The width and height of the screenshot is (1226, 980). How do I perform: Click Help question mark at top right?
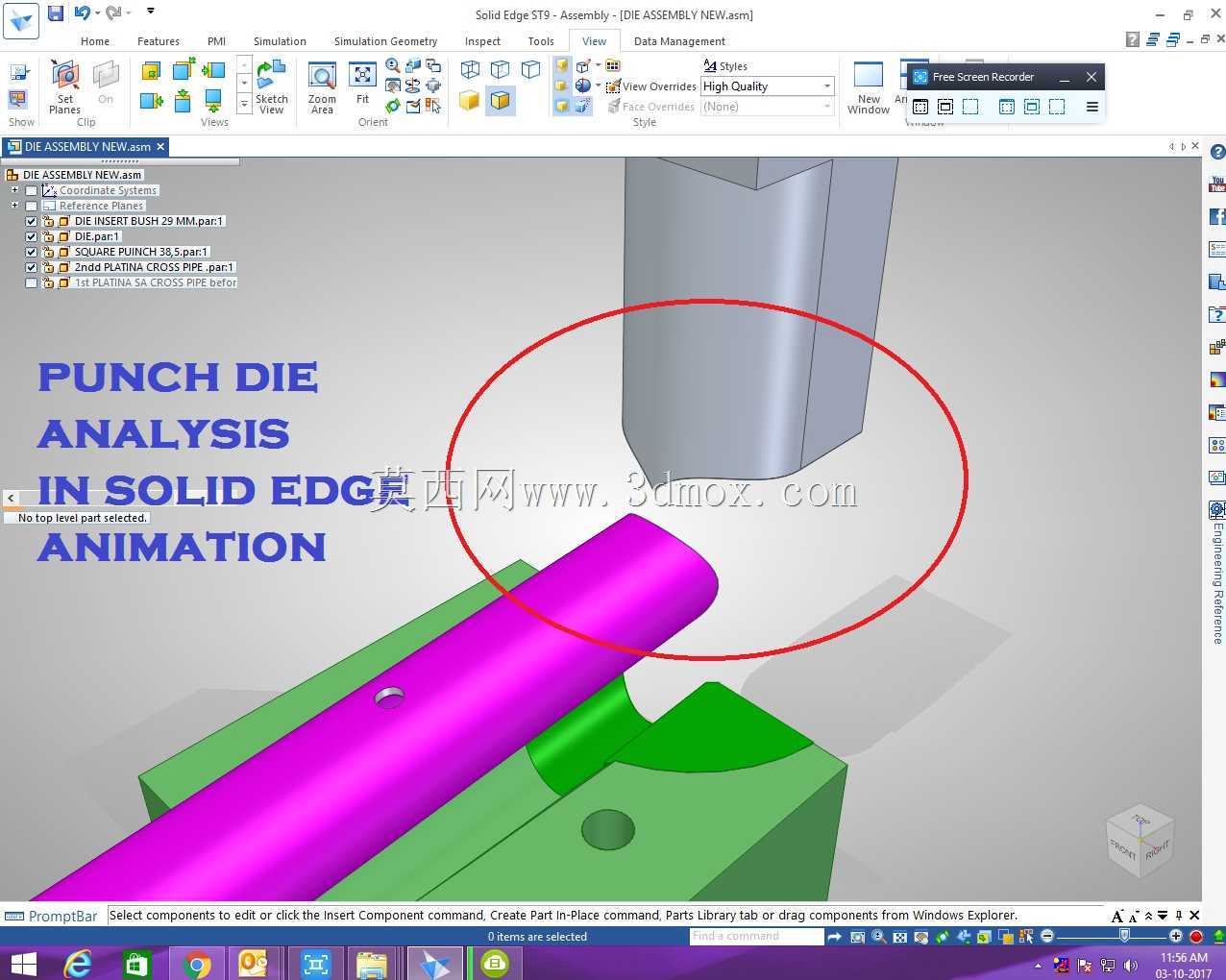[x=1133, y=39]
